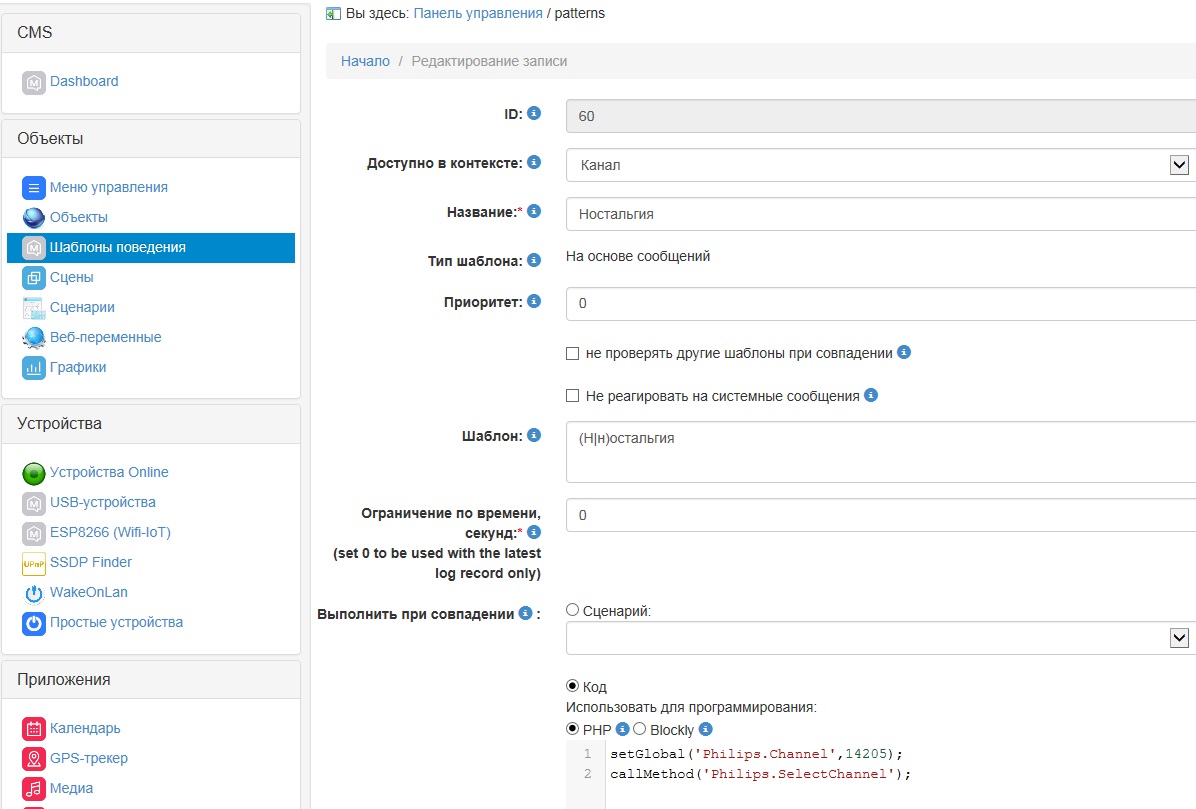Follow the Панель управления breadcrumb link
The width and height of the screenshot is (1196, 809).
tap(477, 13)
